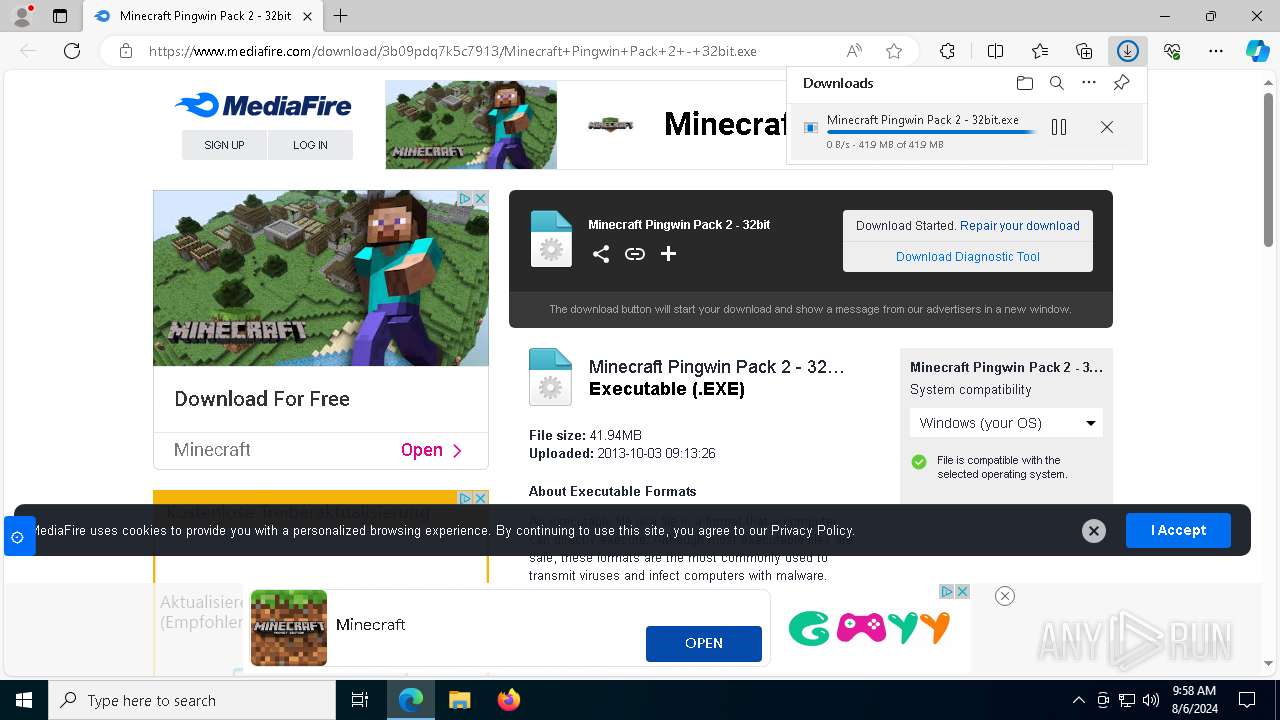Viewport: 1280px width, 720px height.
Task: Close the left sidebar Minecraft ad
Action: click(x=480, y=199)
